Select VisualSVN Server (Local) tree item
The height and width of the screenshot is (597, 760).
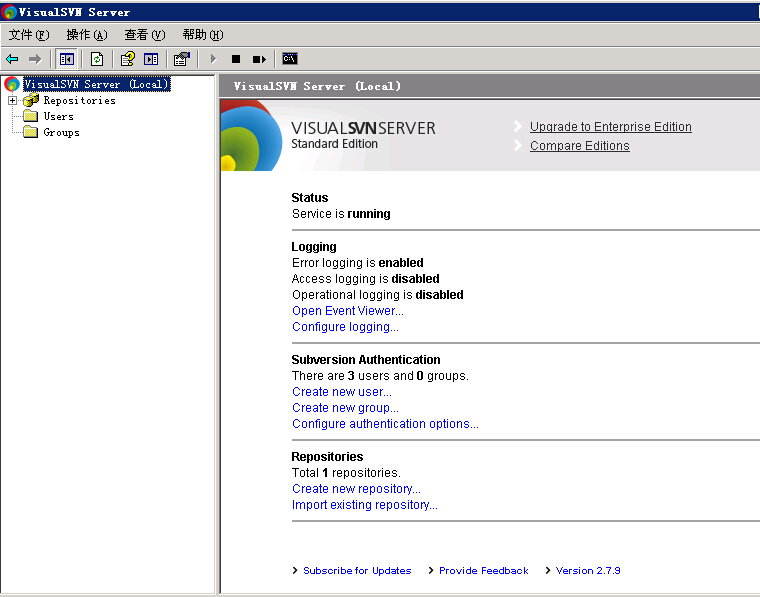(x=96, y=84)
